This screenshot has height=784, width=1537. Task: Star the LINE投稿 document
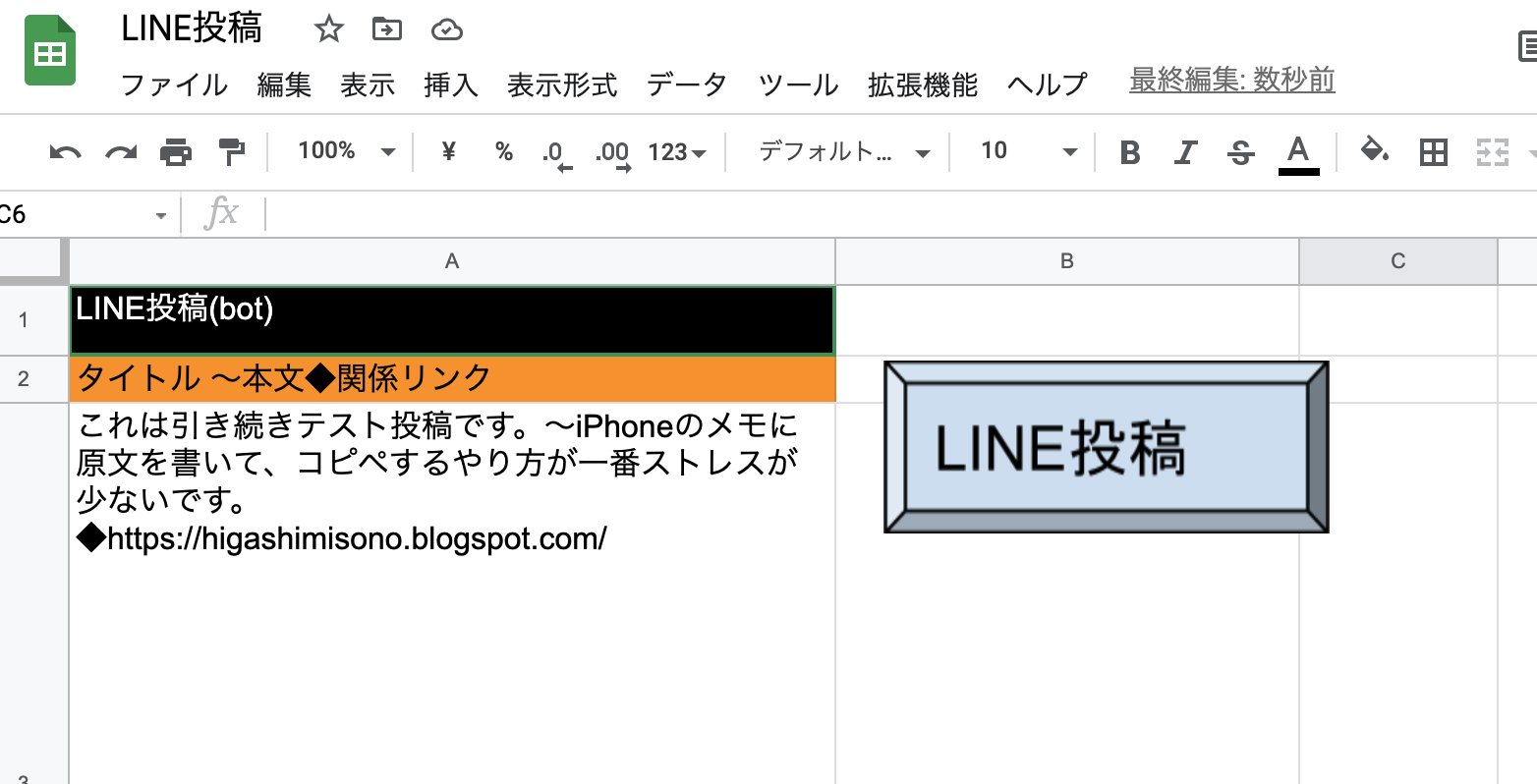coord(328,29)
